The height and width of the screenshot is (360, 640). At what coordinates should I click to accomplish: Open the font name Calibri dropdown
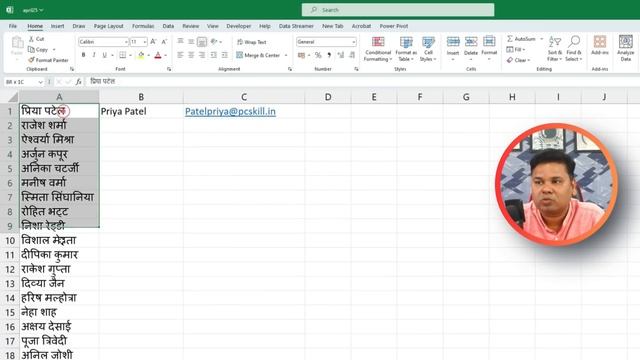126,42
